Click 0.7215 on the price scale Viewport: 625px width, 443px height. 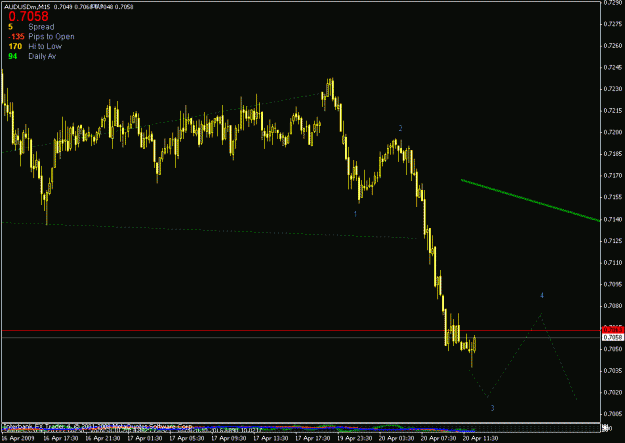613,110
